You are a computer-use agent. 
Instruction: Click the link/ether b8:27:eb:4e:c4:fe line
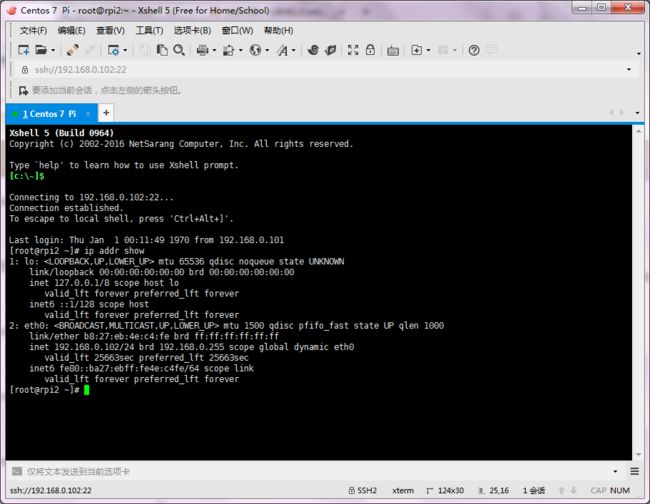(154, 336)
